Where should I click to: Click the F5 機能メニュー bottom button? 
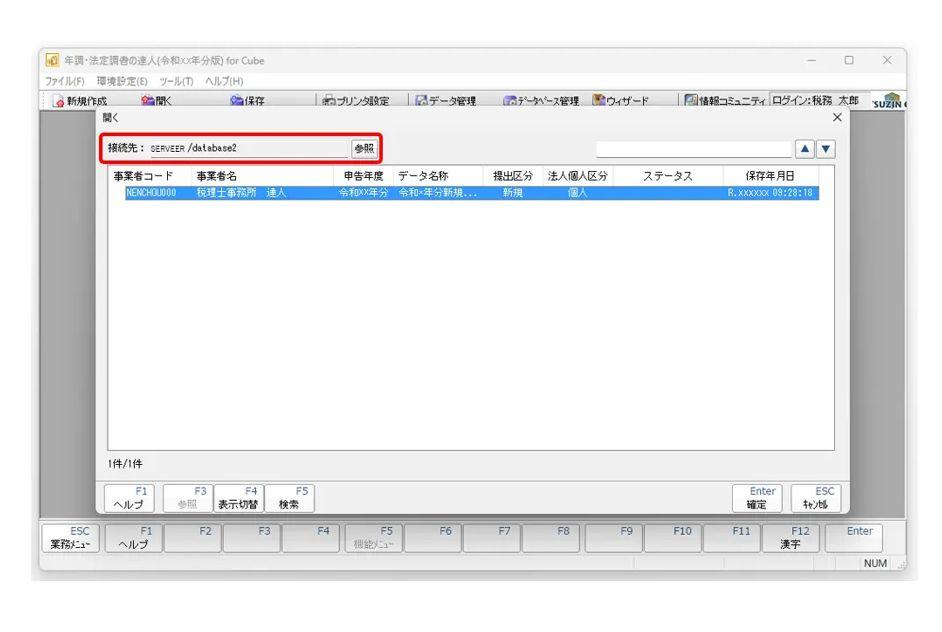point(372,538)
